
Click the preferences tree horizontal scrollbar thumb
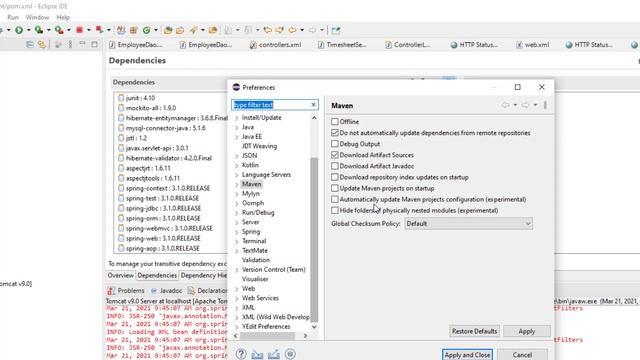click(x=267, y=336)
